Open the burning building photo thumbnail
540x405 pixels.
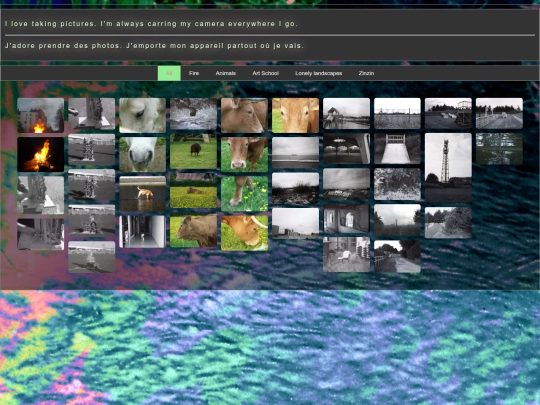coord(41,115)
